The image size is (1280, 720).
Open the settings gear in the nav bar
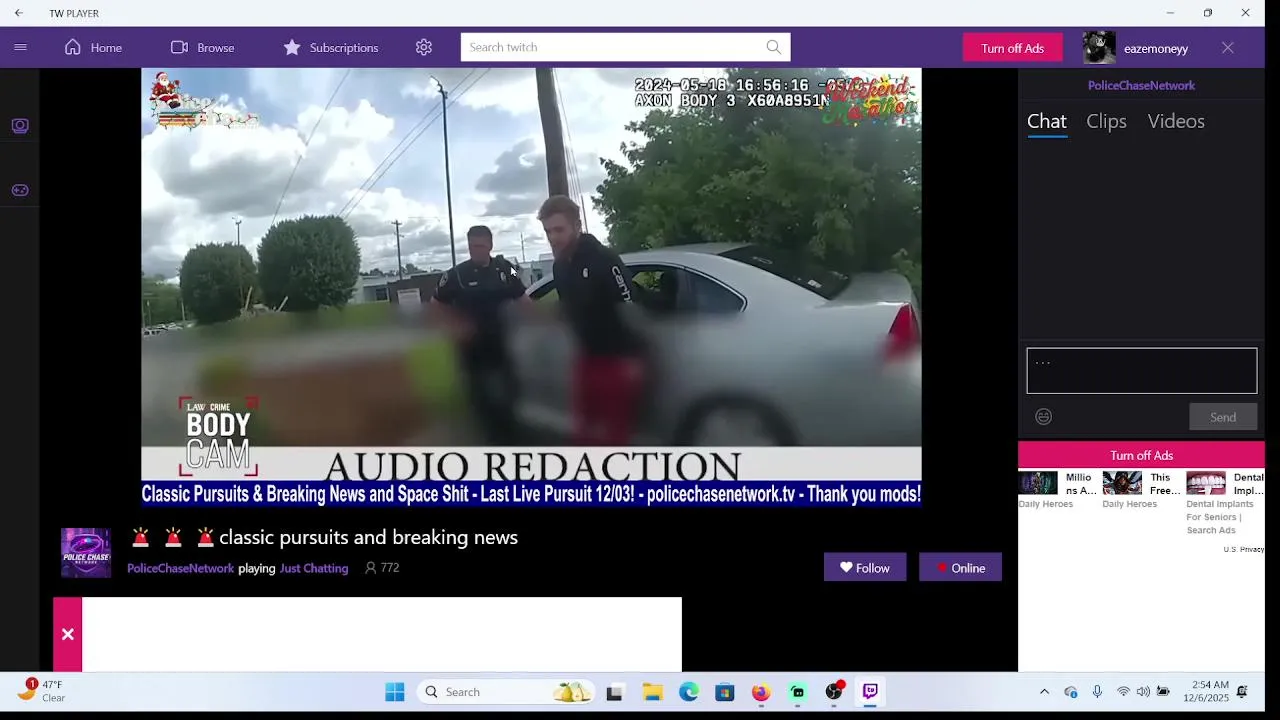tap(424, 47)
